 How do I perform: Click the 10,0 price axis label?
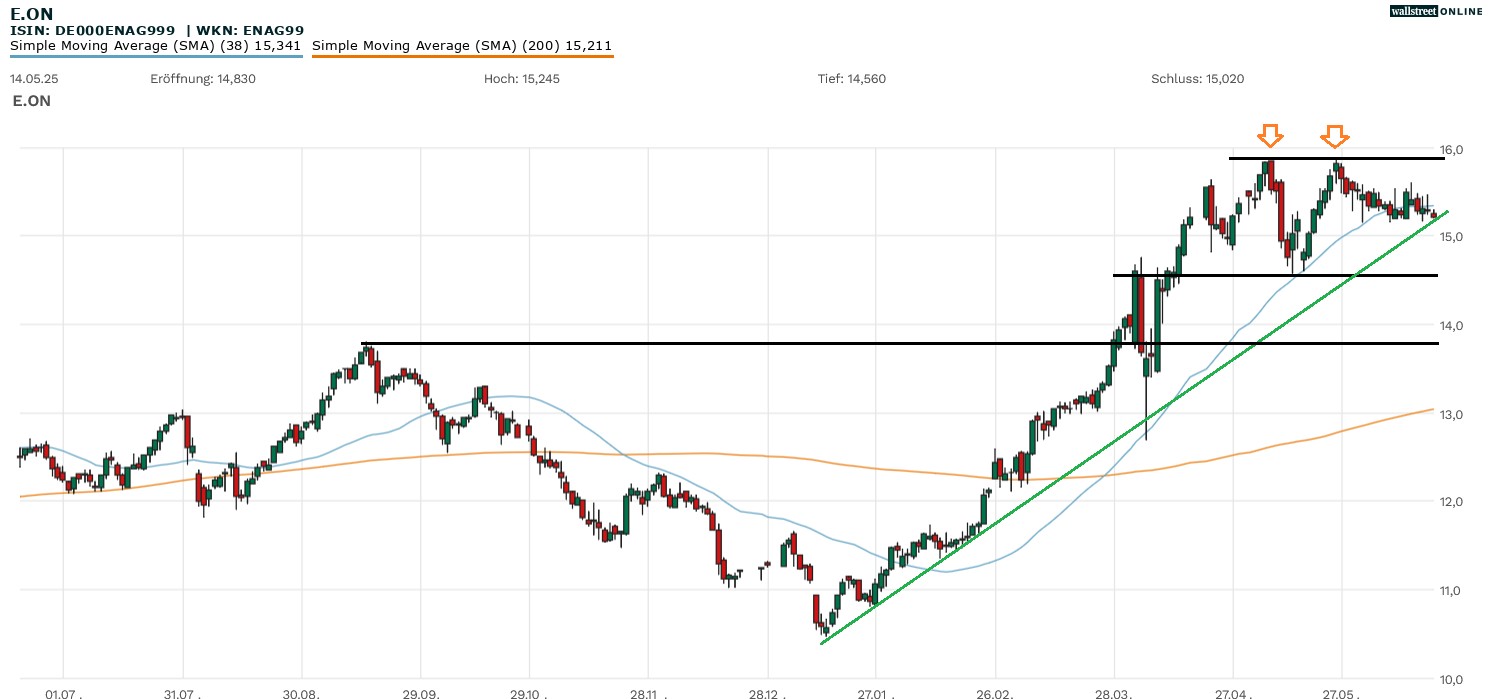point(1451,679)
